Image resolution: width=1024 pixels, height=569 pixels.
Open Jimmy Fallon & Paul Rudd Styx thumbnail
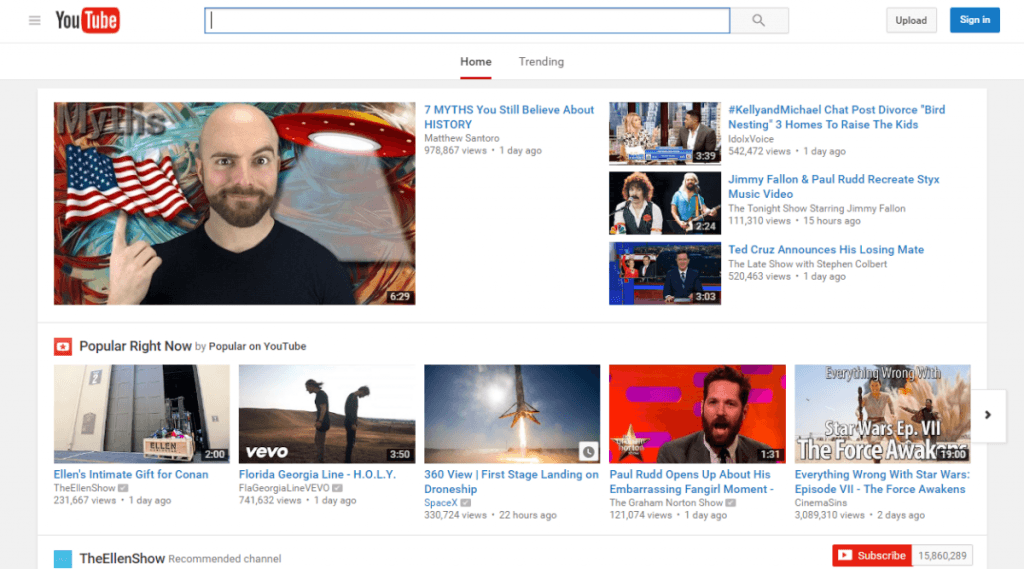tap(664, 203)
